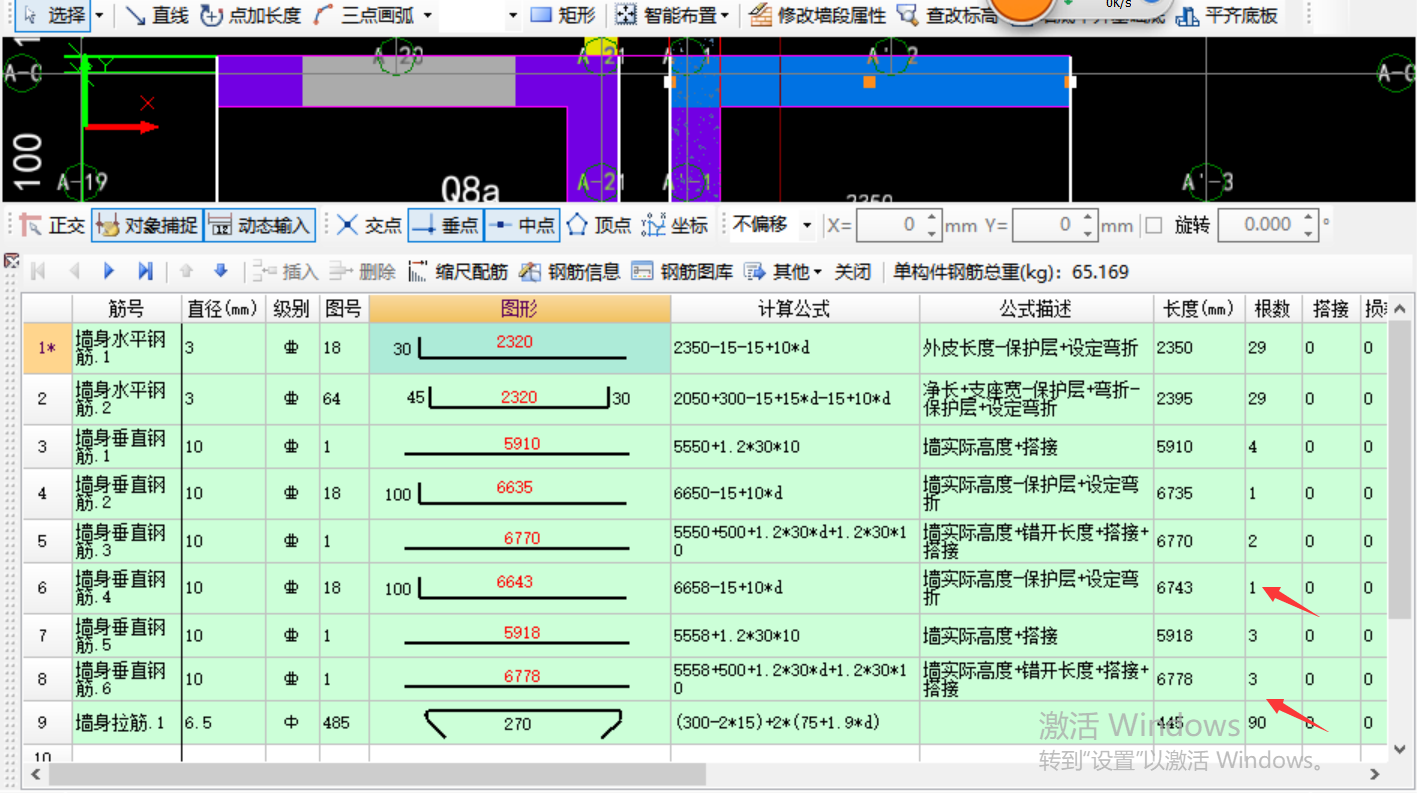Click the 根数 column header
This screenshot has height=793, width=1417.
(x=1273, y=308)
